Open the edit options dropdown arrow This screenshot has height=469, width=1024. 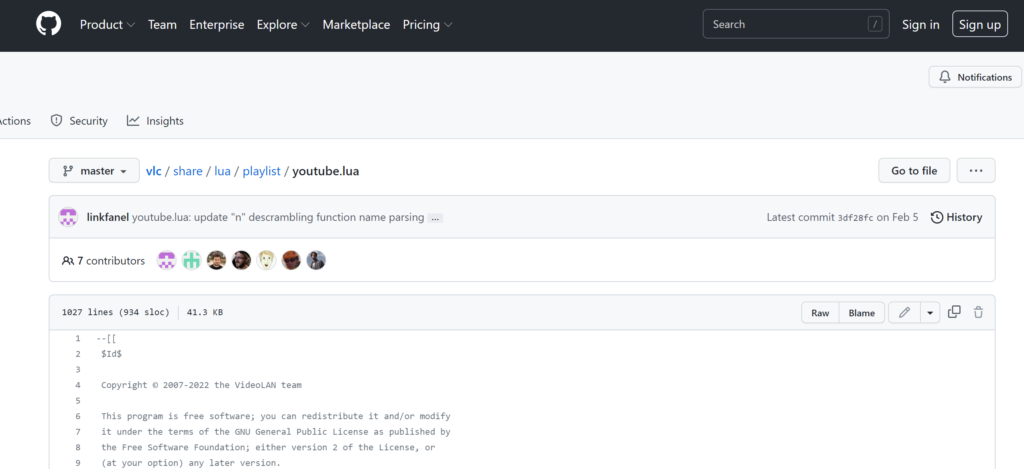coord(931,313)
